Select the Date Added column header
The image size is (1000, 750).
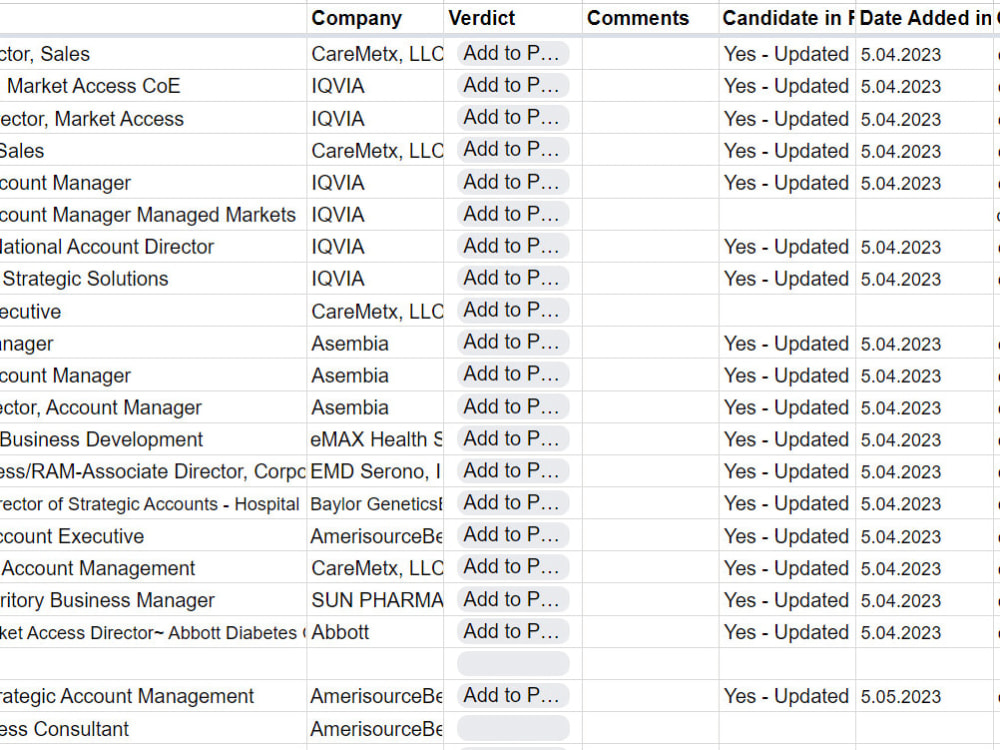927,18
